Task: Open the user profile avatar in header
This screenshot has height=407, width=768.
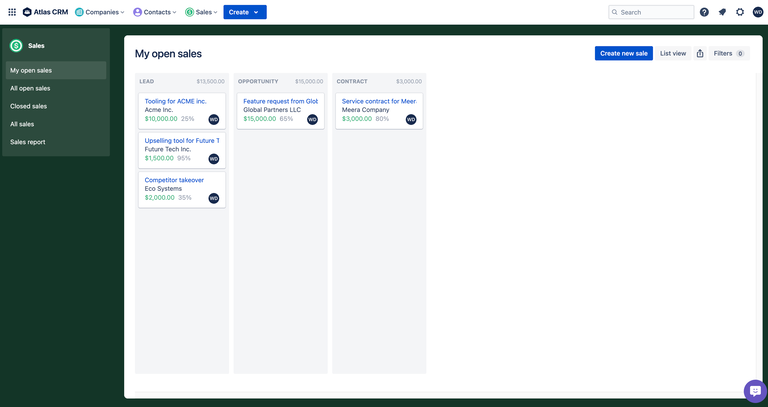Action: click(758, 12)
